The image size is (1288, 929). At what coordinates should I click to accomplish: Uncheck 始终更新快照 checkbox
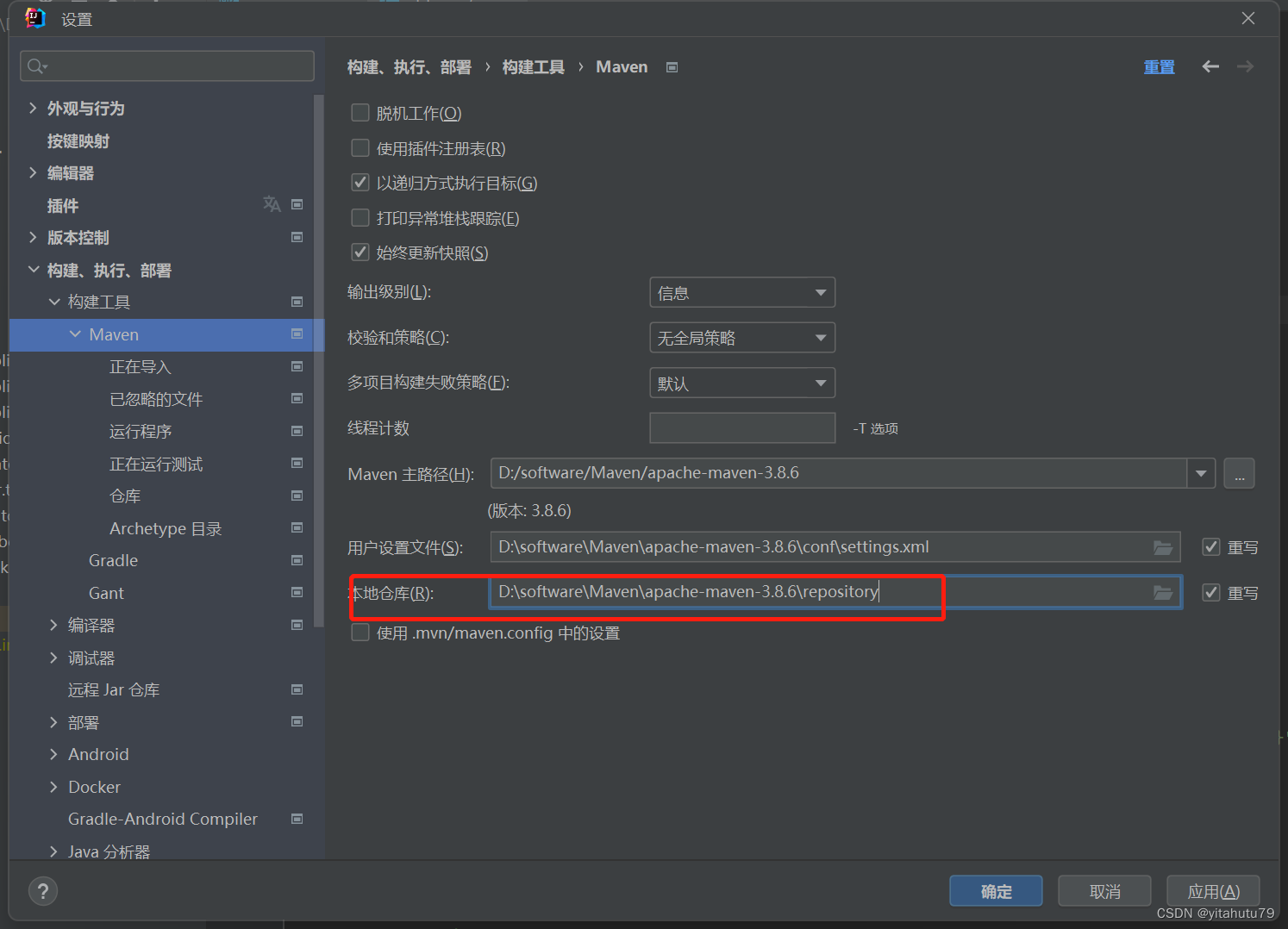(360, 253)
